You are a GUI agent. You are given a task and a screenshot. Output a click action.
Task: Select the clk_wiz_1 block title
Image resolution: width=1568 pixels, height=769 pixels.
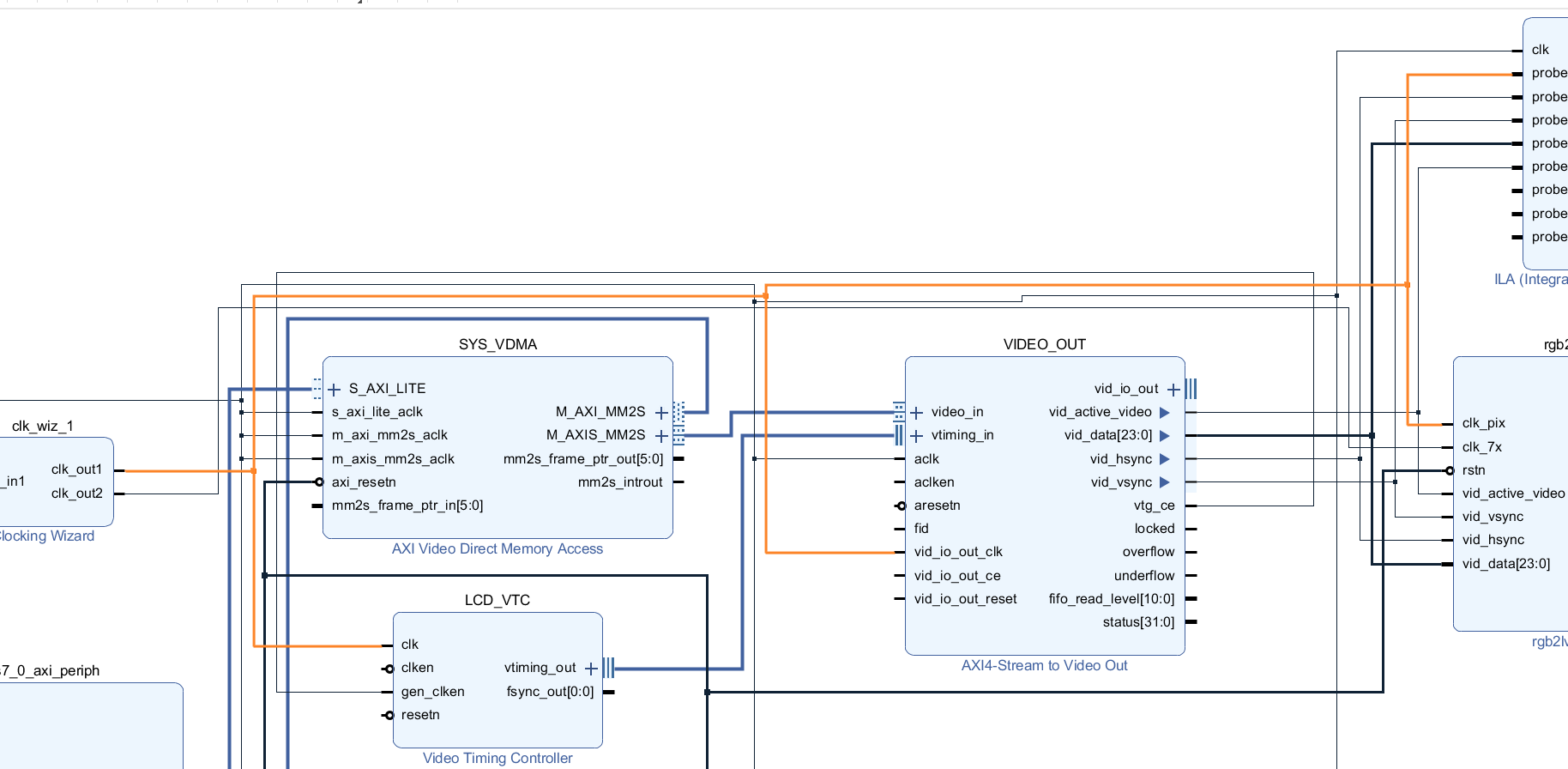pyautogui.click(x=43, y=426)
